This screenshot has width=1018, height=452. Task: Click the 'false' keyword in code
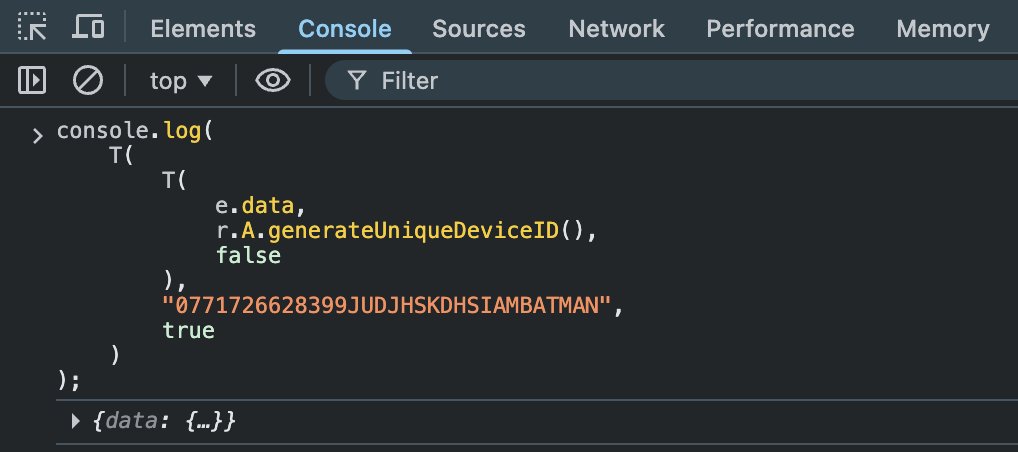coord(249,255)
